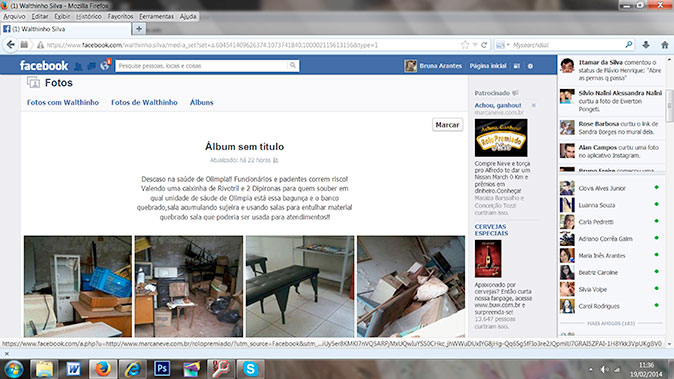This screenshot has width=674, height=379.
Task: Switch to the Álbuns tab
Action: (x=202, y=102)
